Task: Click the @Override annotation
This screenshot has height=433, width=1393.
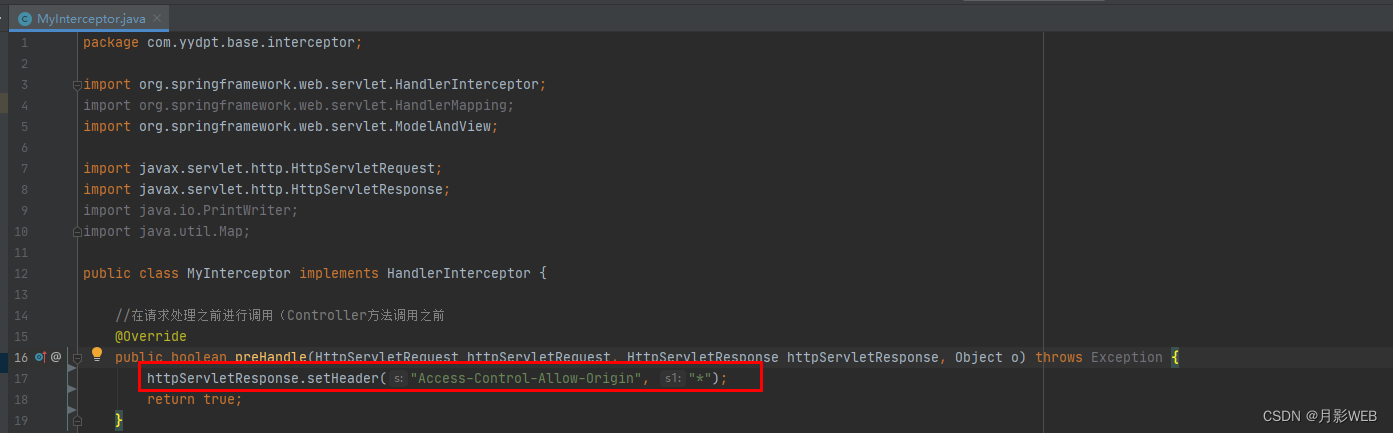Action: [151, 336]
